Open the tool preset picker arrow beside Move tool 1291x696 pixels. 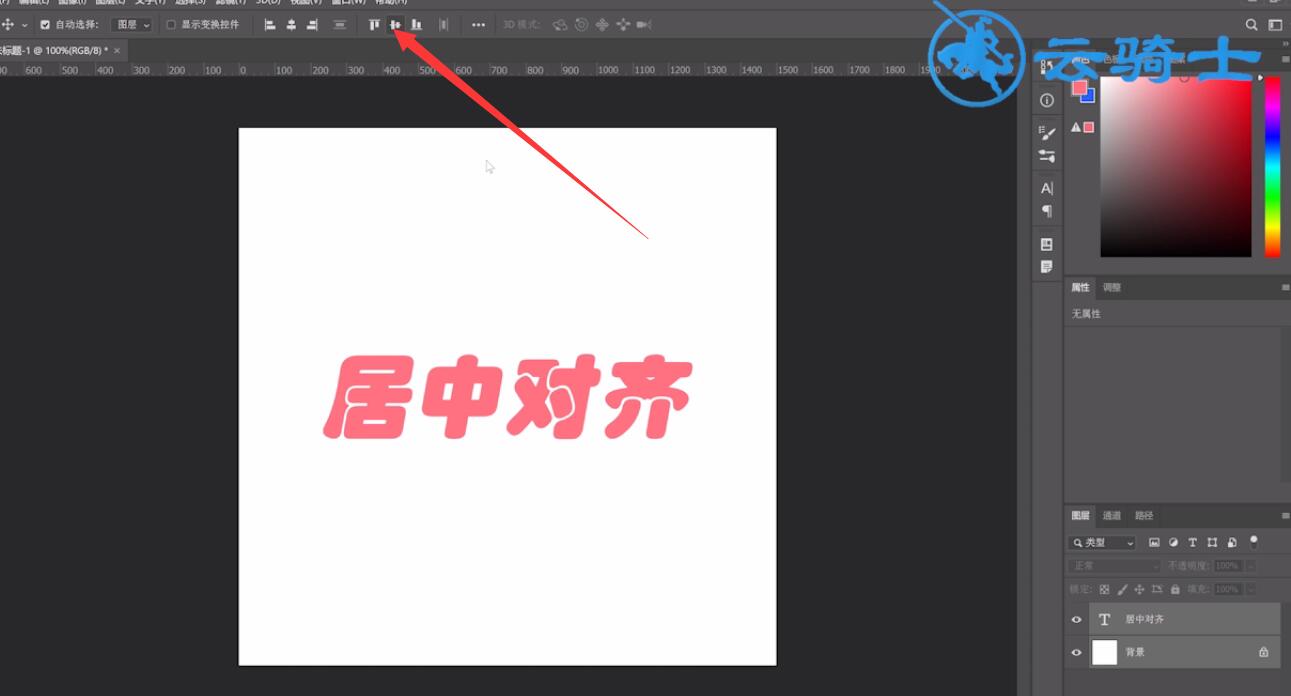[24, 25]
